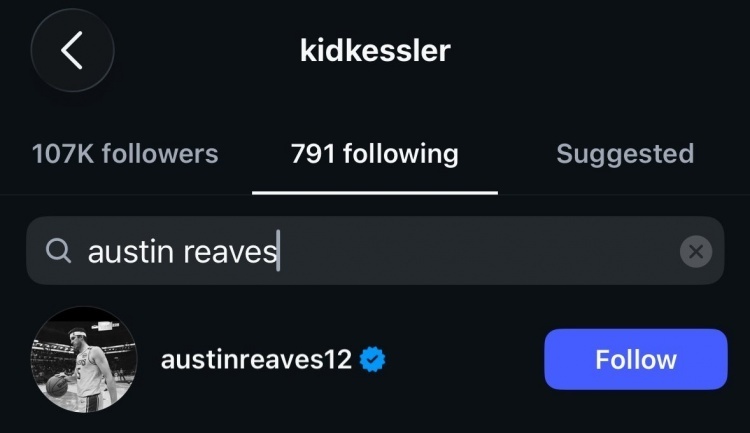Click the word austin in the search box
750x433 pixels.
pos(130,252)
